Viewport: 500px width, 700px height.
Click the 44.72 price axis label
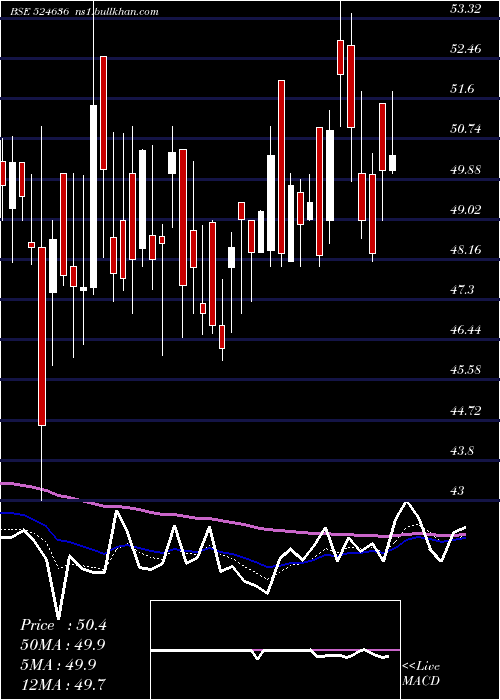(466, 410)
